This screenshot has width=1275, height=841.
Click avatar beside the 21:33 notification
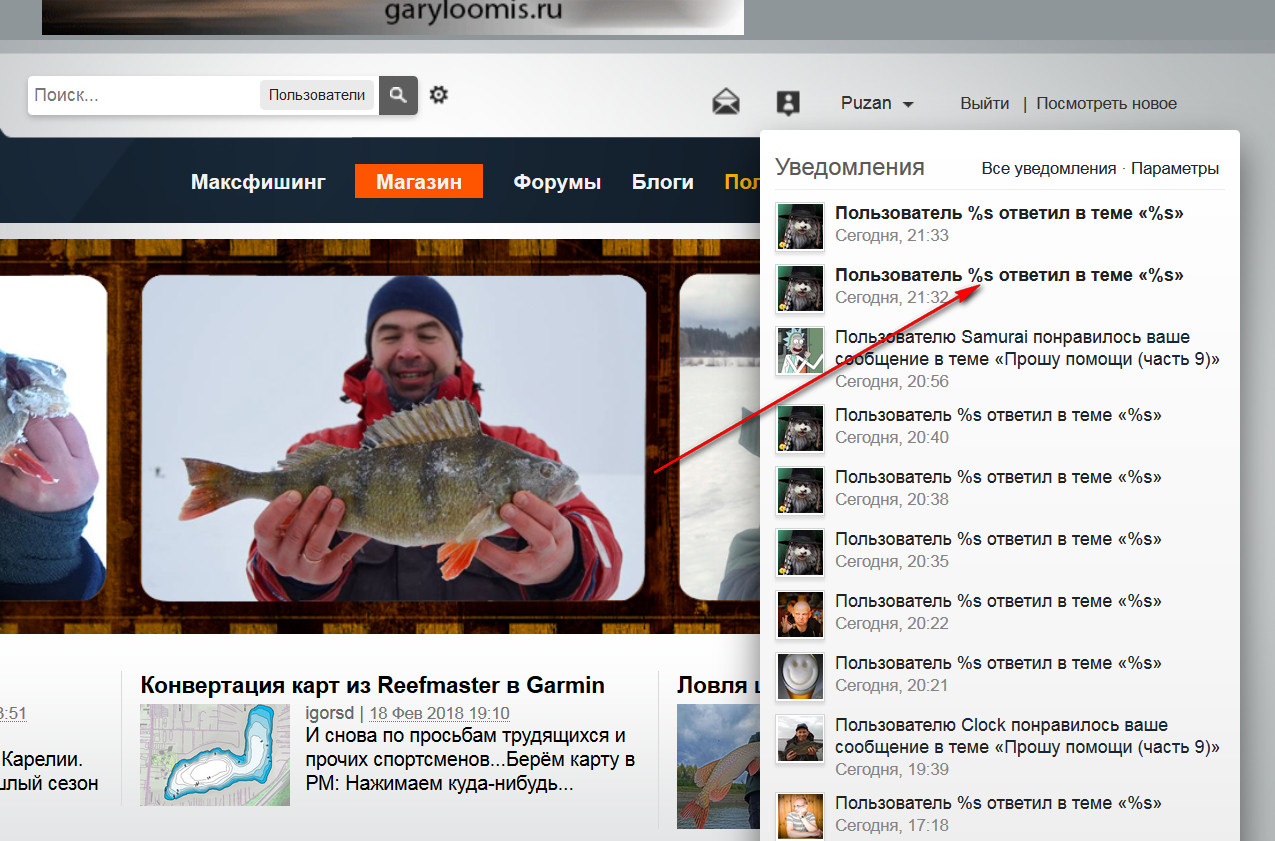(x=800, y=227)
